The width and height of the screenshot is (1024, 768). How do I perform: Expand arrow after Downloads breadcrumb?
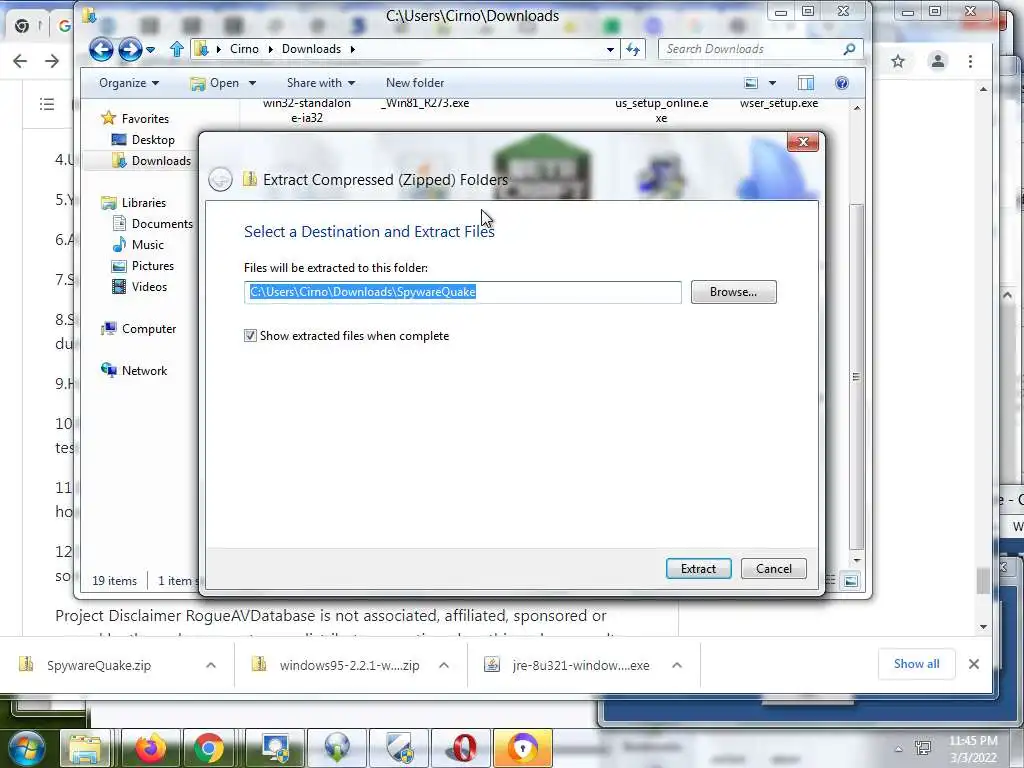(353, 49)
